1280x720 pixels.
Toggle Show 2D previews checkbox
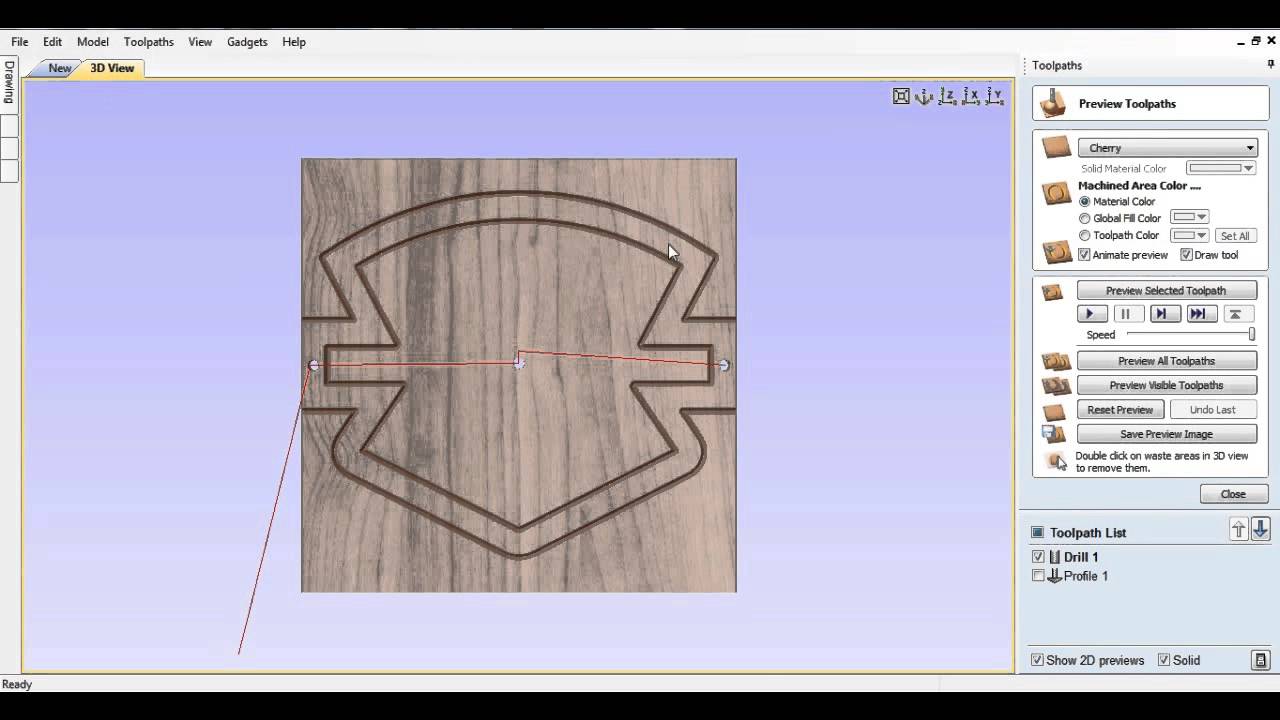pyautogui.click(x=1038, y=660)
